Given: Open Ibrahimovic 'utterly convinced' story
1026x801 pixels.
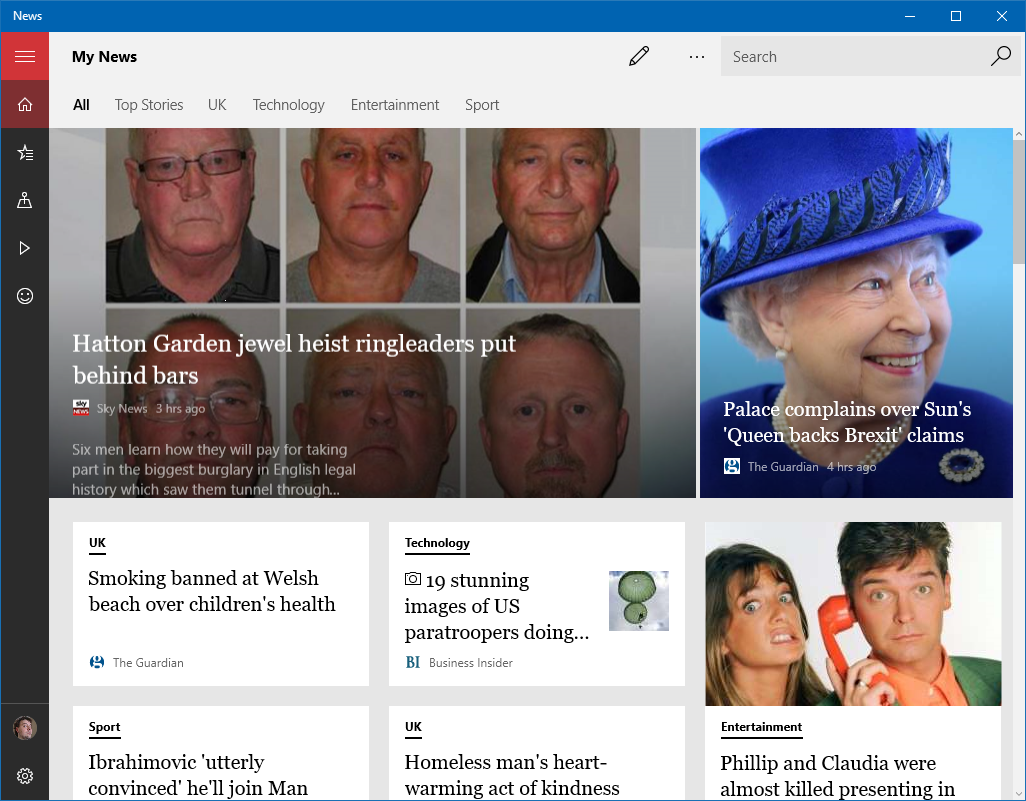Looking at the screenshot, I should (198, 775).
